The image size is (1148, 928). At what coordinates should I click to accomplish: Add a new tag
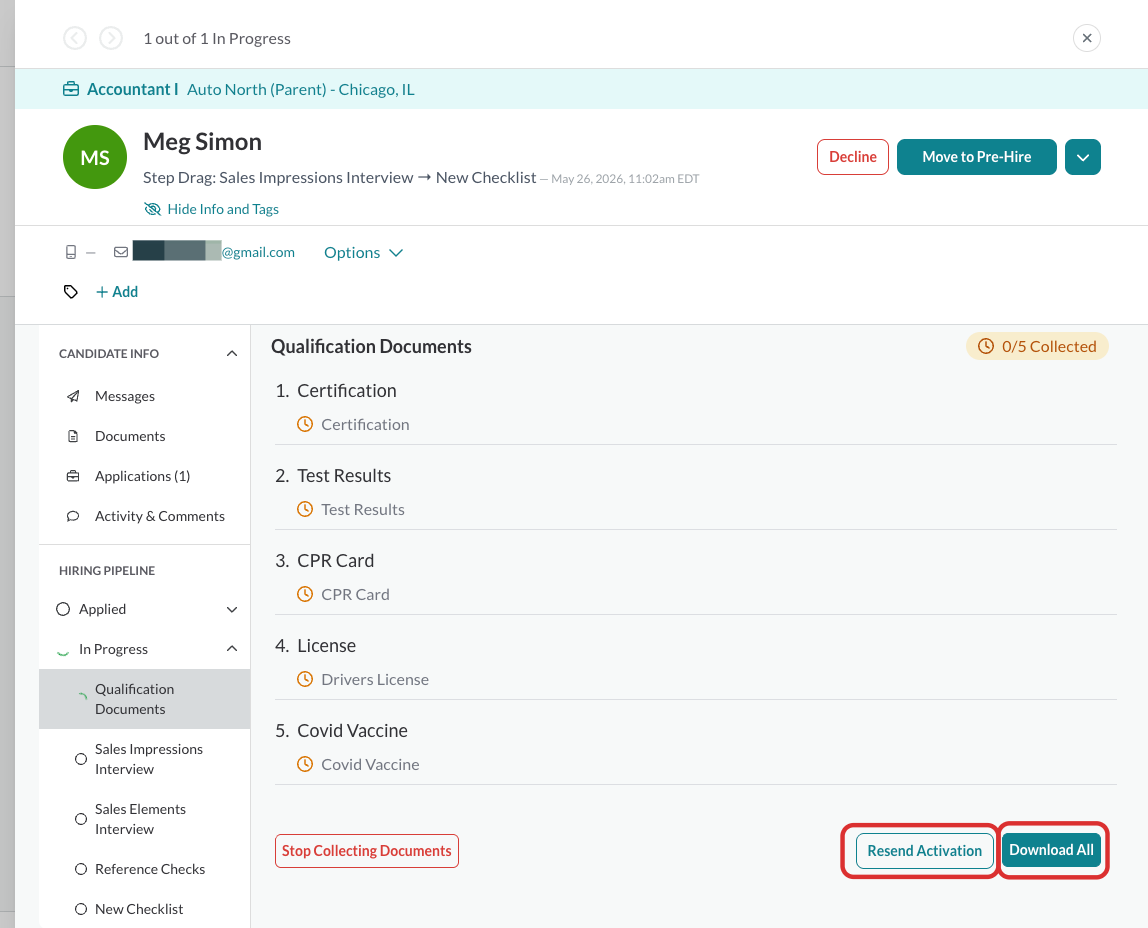(117, 292)
